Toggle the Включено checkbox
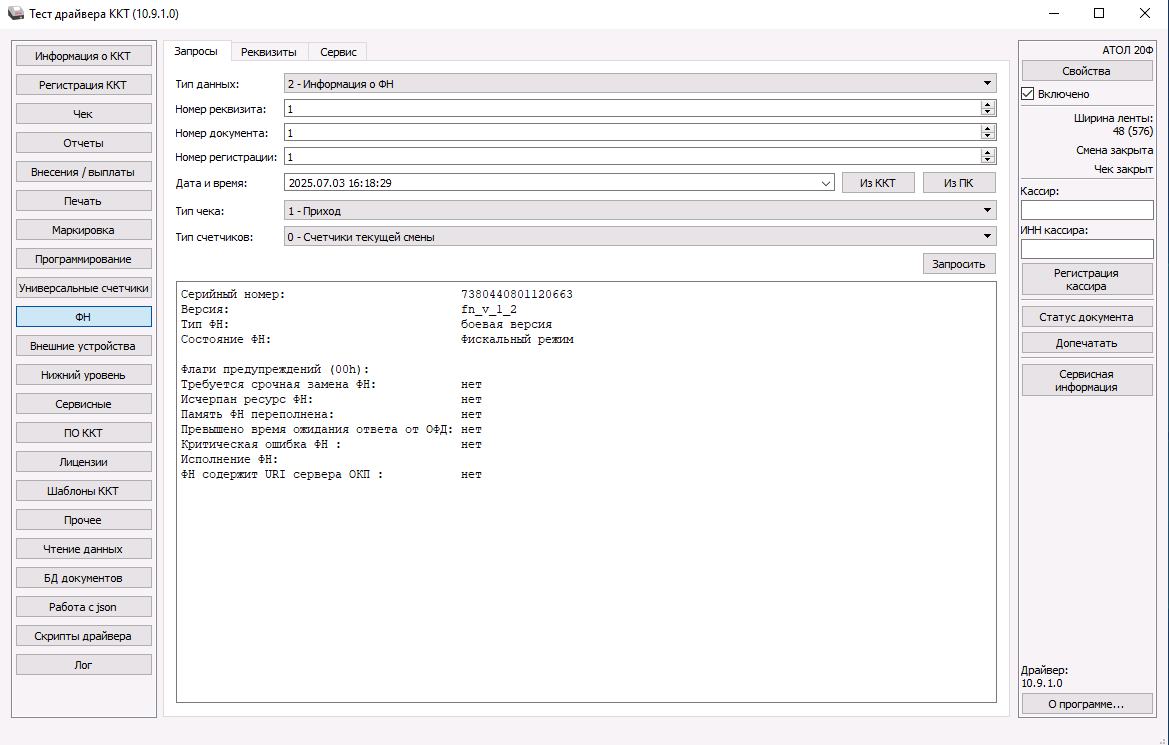Screen dimensions: 1169x745 coord(1027,94)
